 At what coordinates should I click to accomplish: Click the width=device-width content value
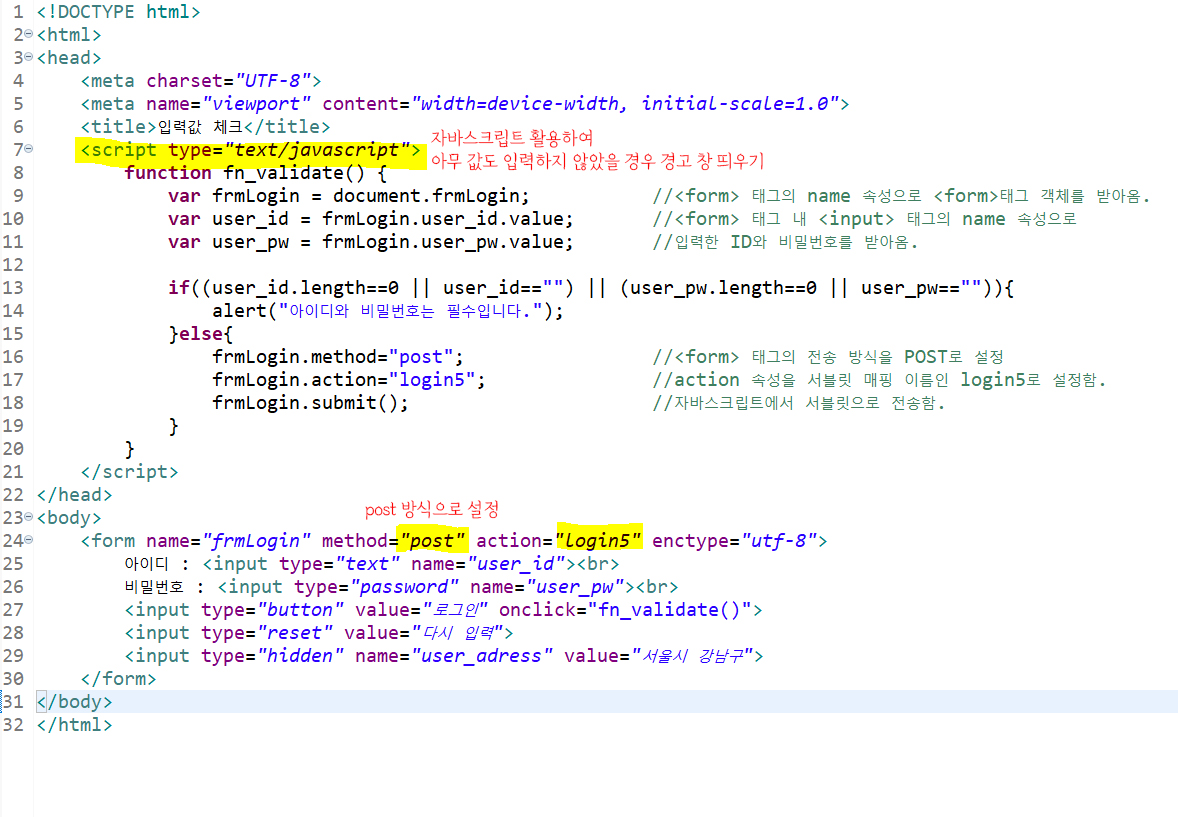click(524, 104)
